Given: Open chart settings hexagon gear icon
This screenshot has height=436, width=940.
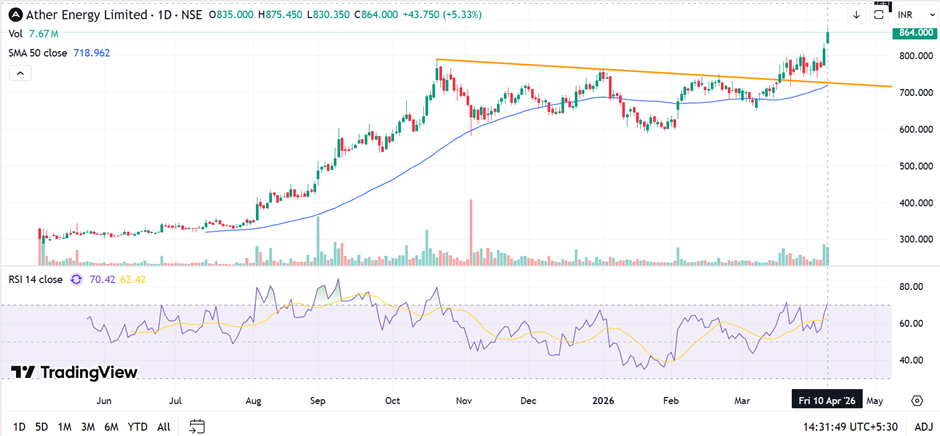Looking at the screenshot, I should point(917,400).
